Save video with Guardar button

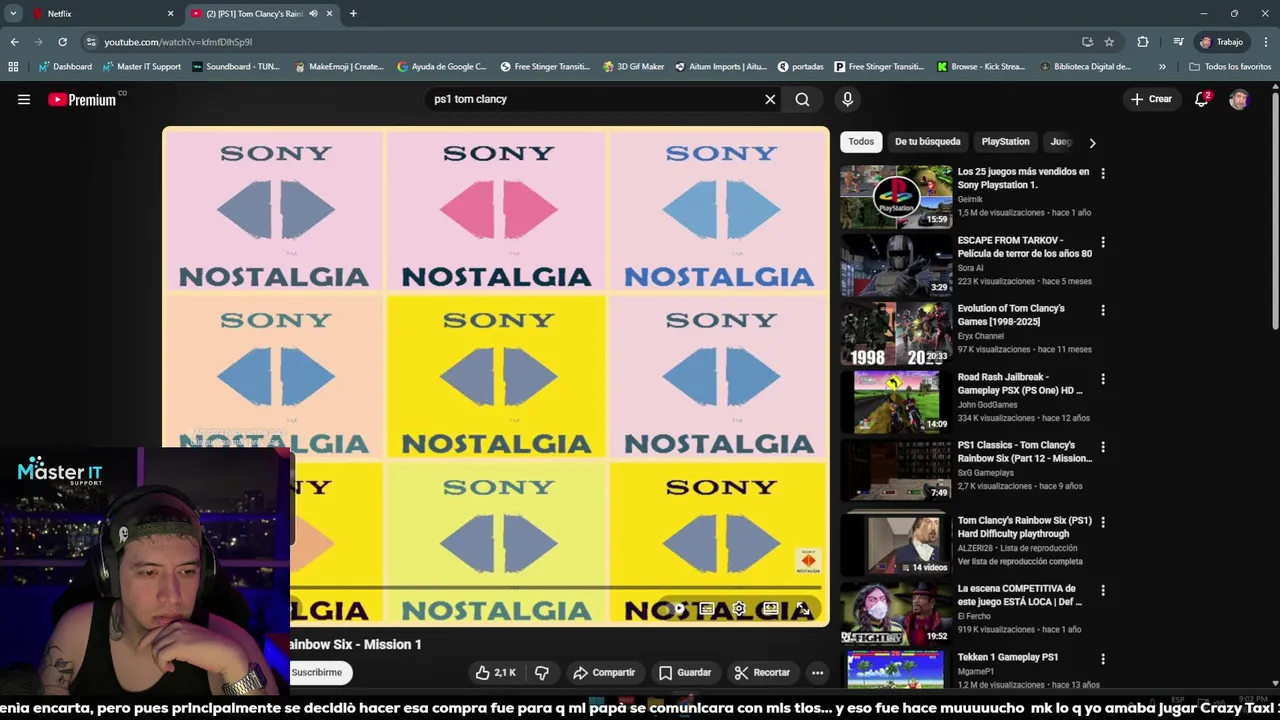coord(685,673)
